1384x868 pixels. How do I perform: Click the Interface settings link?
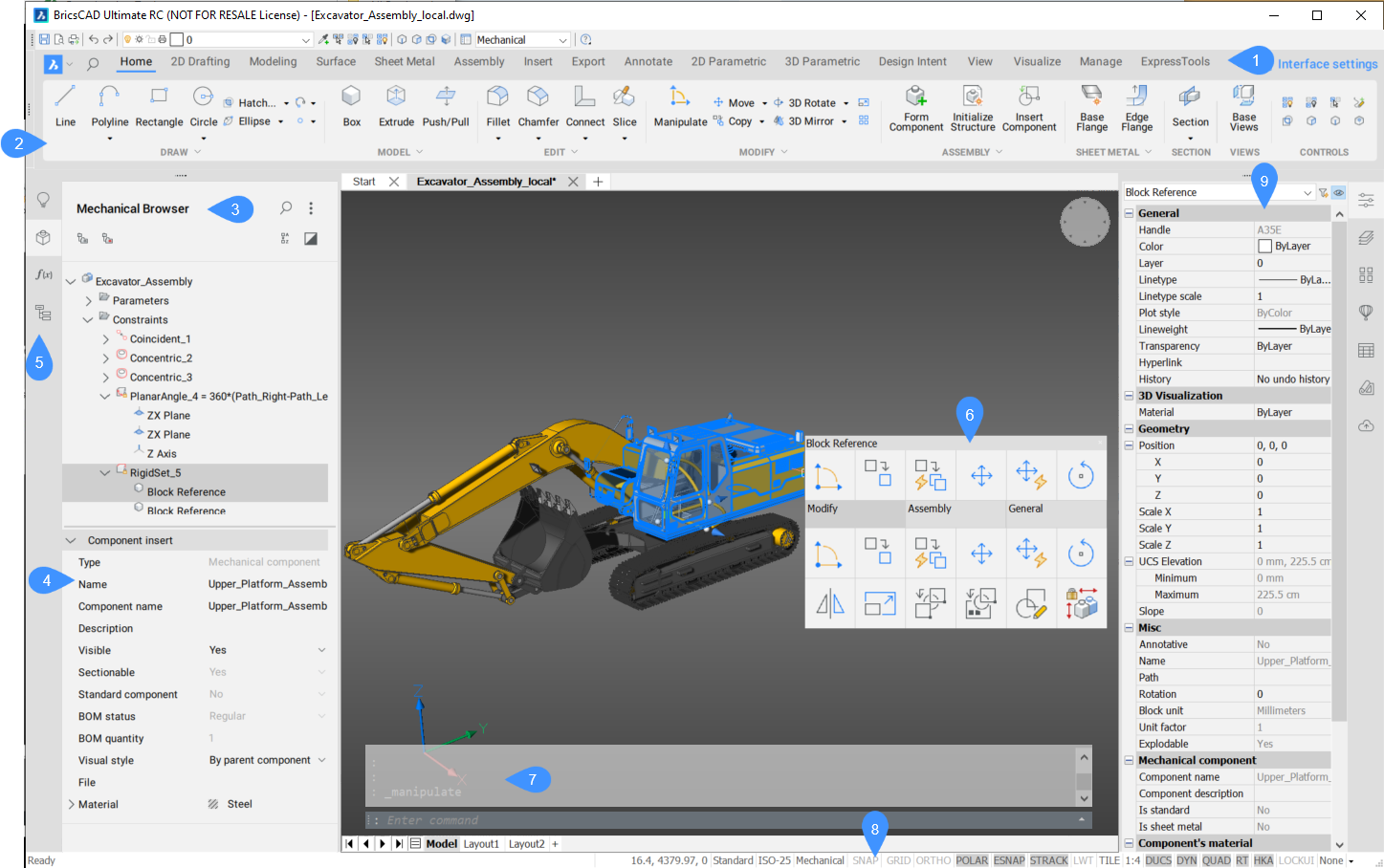(1327, 64)
